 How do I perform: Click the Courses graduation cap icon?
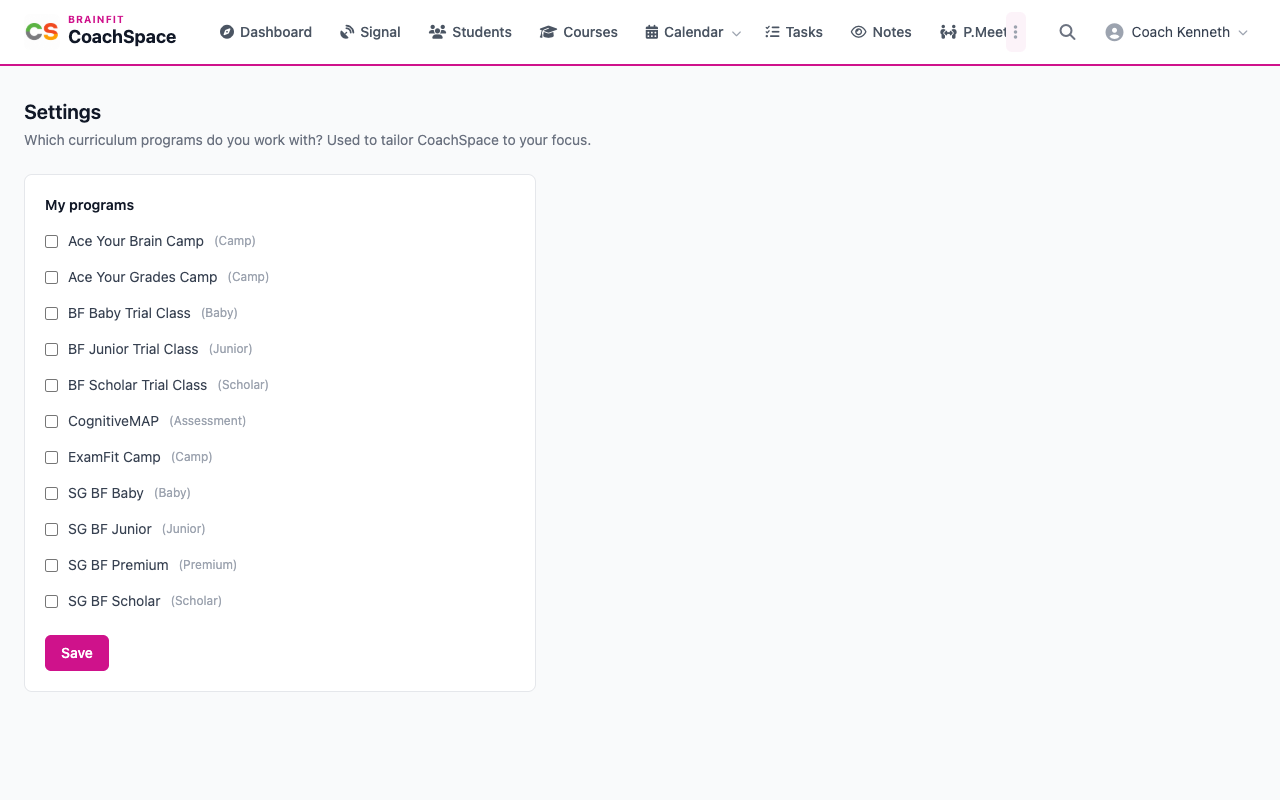[548, 32]
